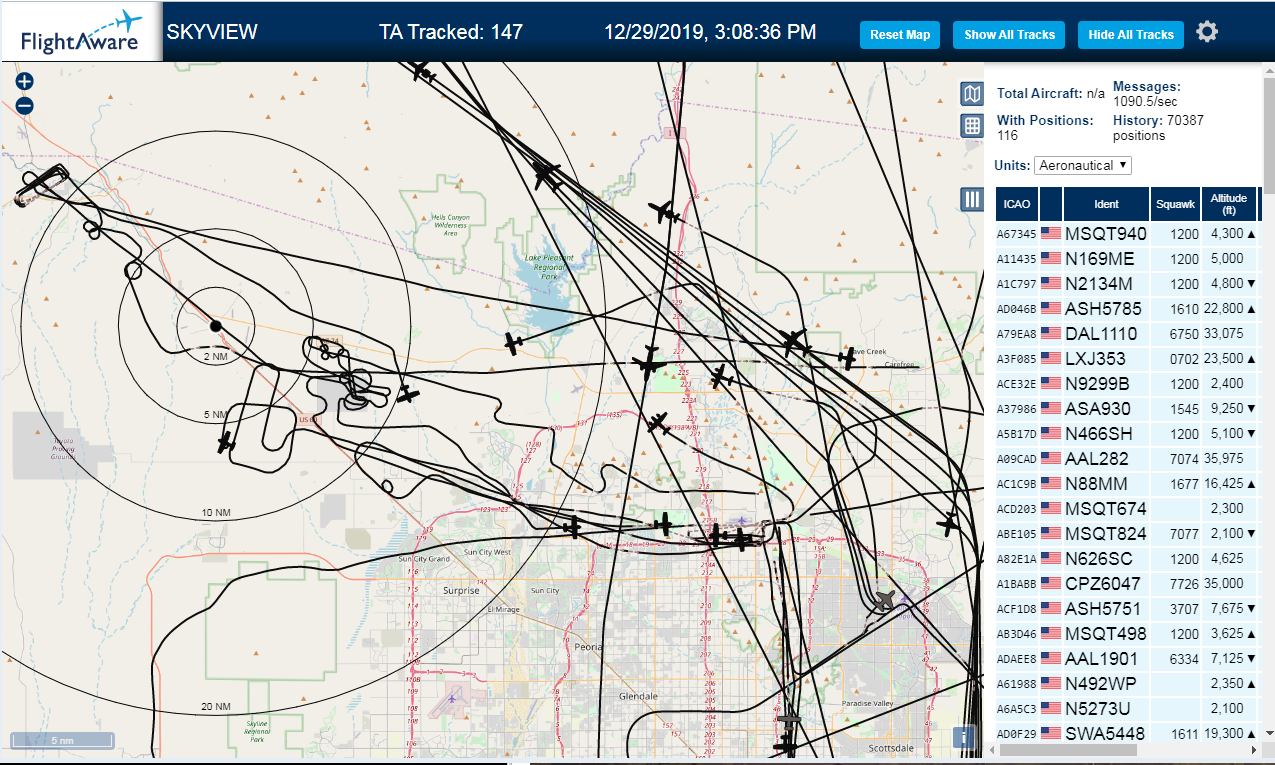Toggle sidebar with column bars icon

(x=972, y=199)
